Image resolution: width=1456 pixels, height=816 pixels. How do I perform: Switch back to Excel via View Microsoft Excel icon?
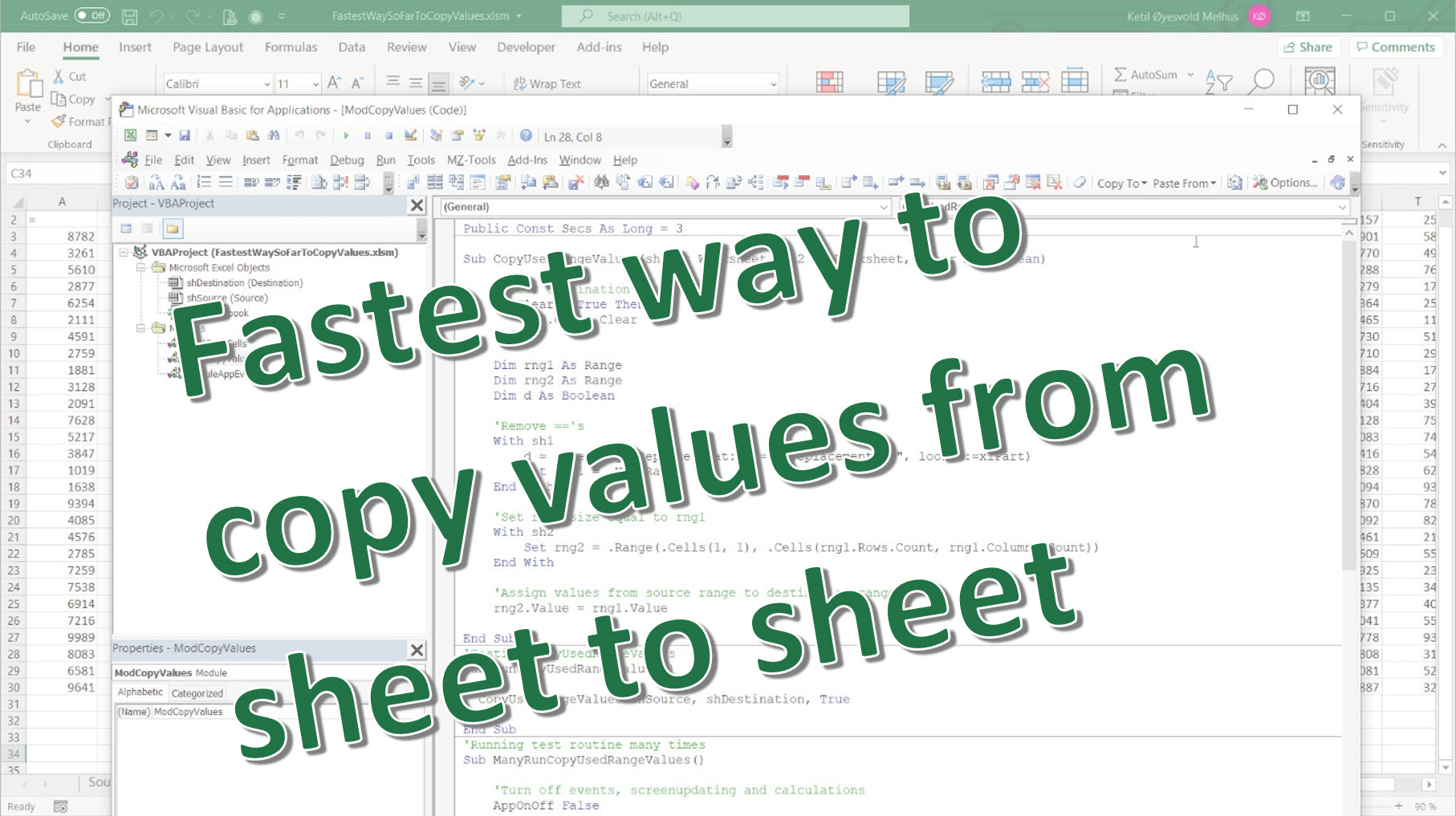click(x=129, y=136)
